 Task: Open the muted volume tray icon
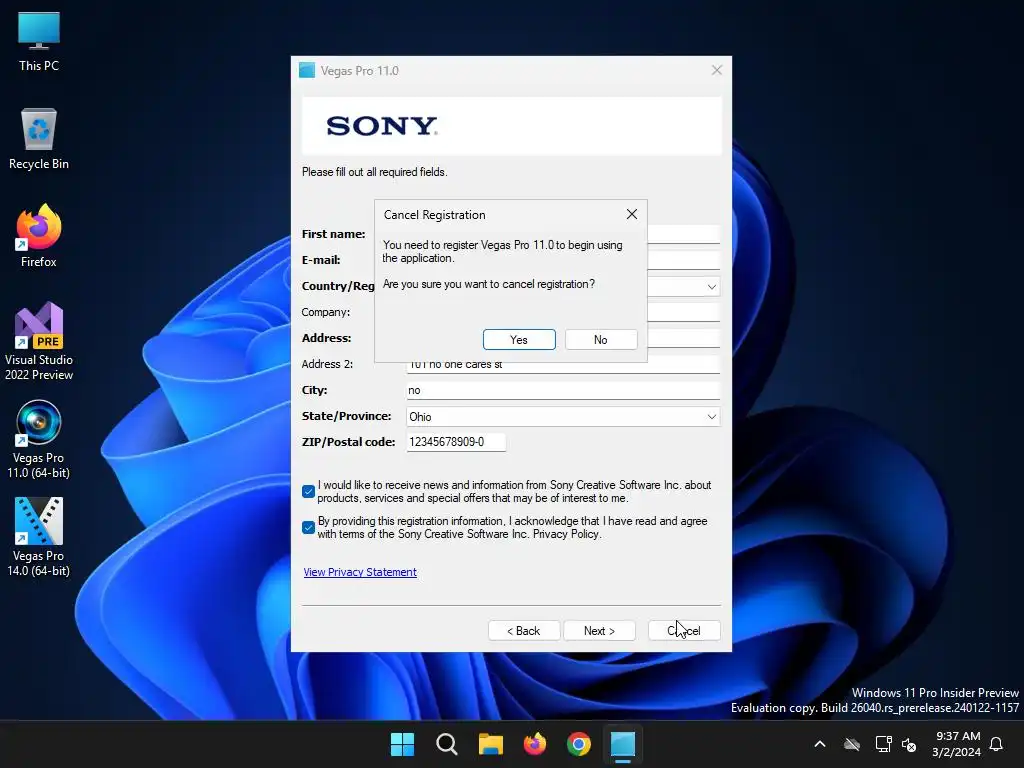click(908, 744)
